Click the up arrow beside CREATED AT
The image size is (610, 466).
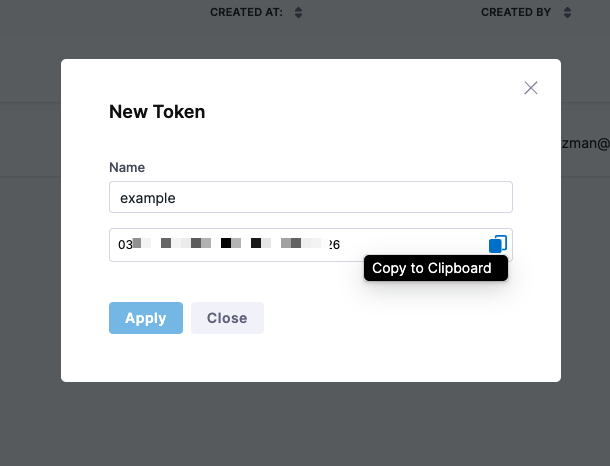(x=298, y=9)
